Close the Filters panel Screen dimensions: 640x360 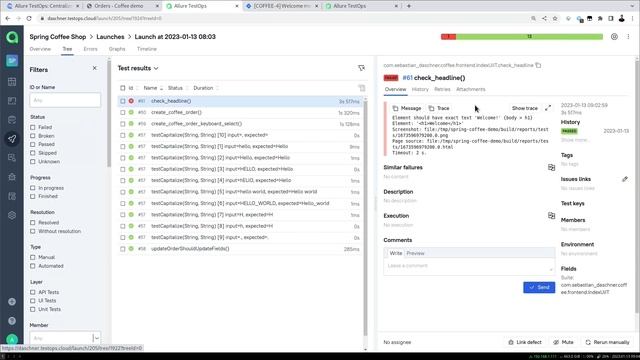pos(95,68)
